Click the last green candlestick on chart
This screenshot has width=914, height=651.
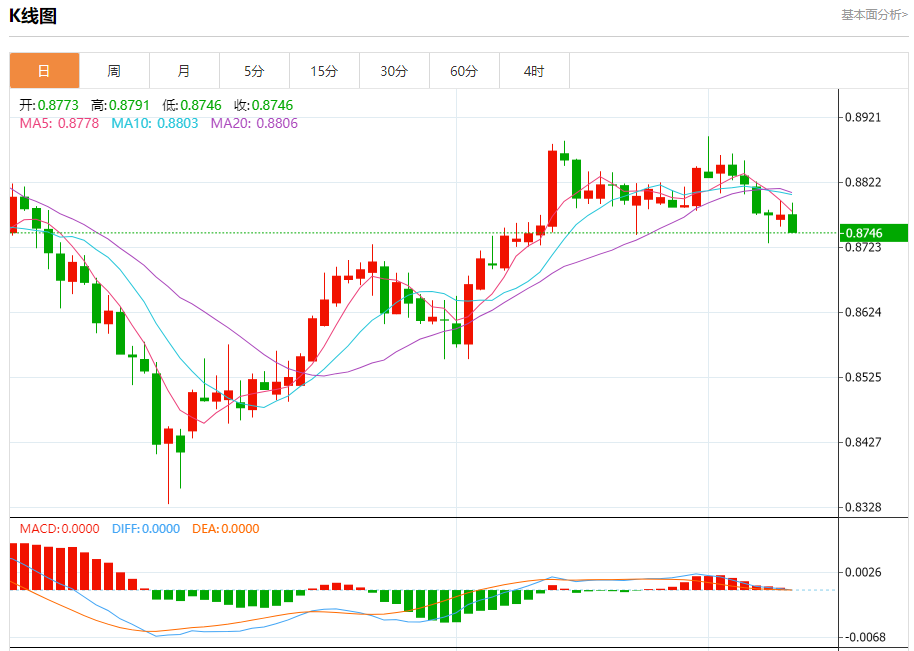(x=792, y=223)
